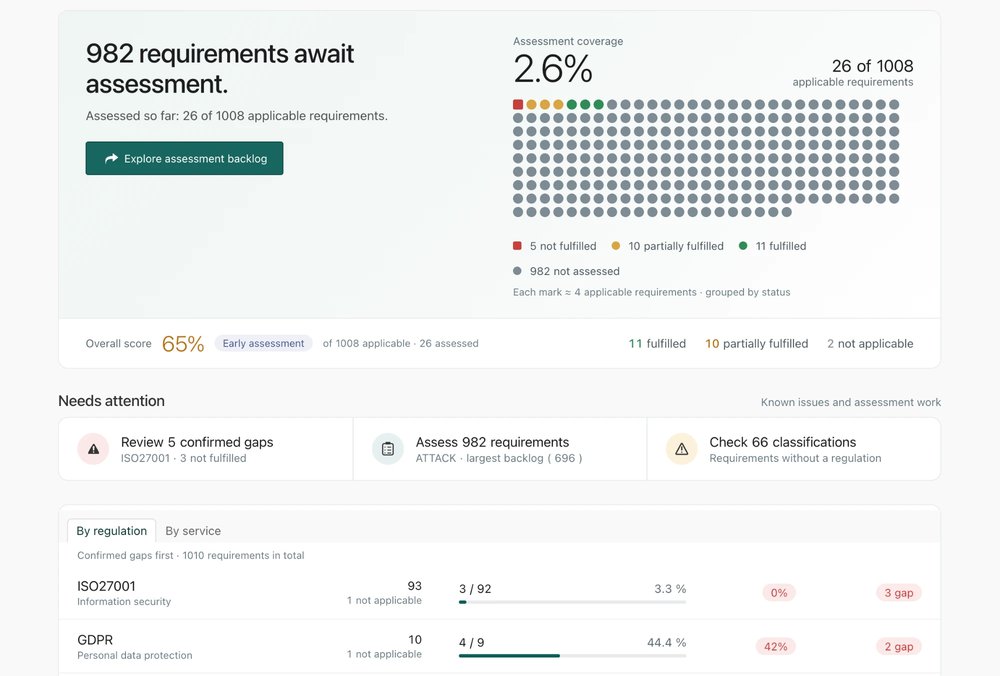Open the Review 5 confirmed gaps card
The image size is (1000, 676).
(205, 449)
